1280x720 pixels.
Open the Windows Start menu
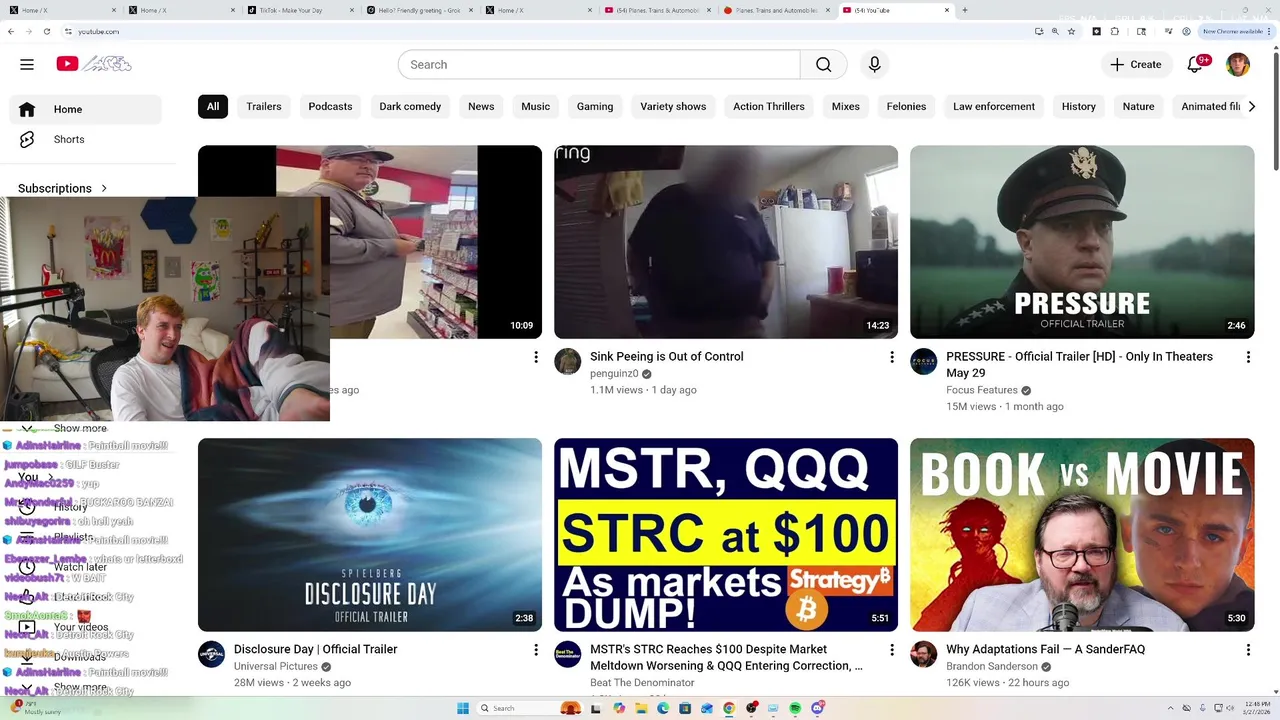tap(463, 708)
